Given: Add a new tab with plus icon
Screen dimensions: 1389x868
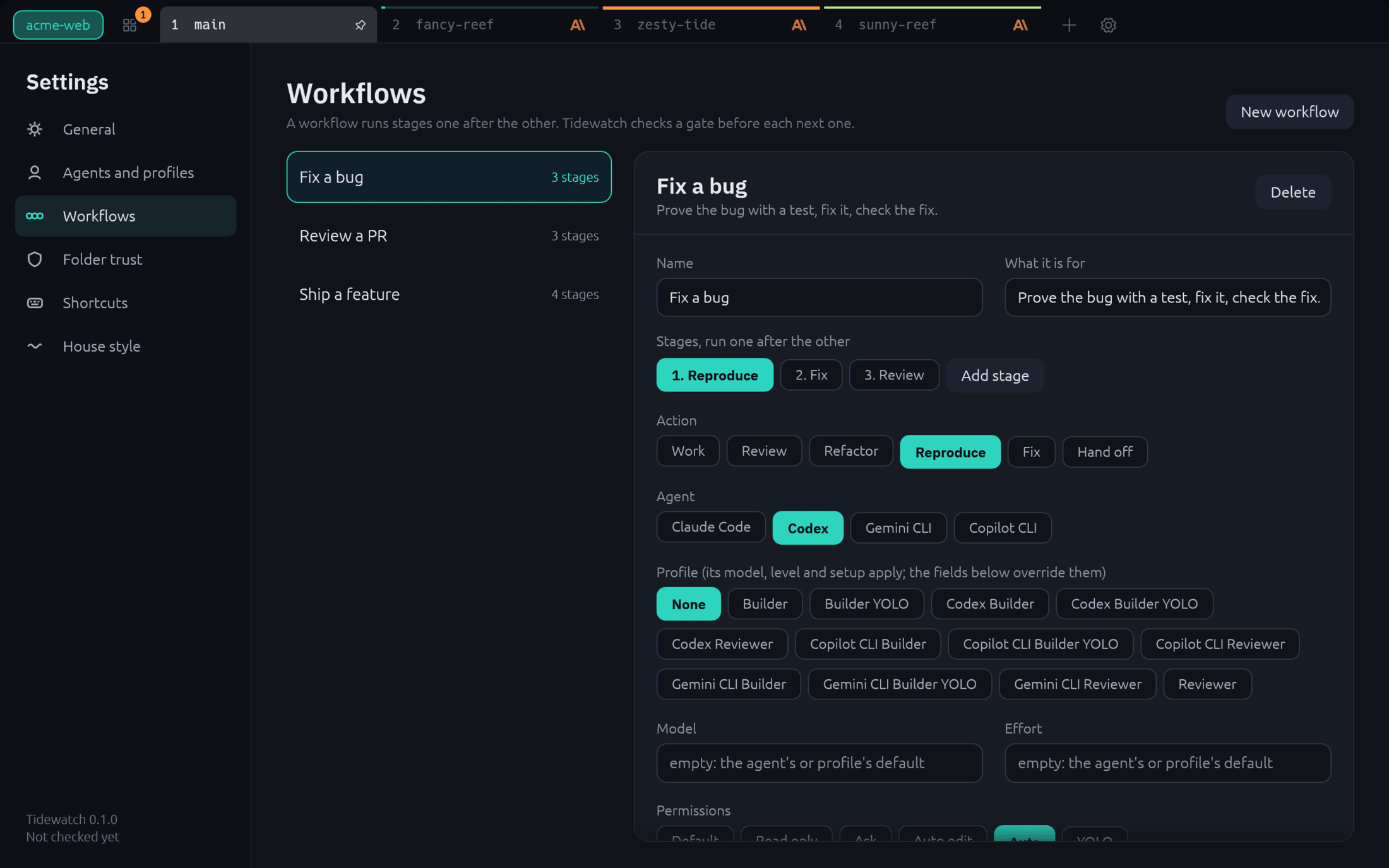Looking at the screenshot, I should (x=1069, y=25).
